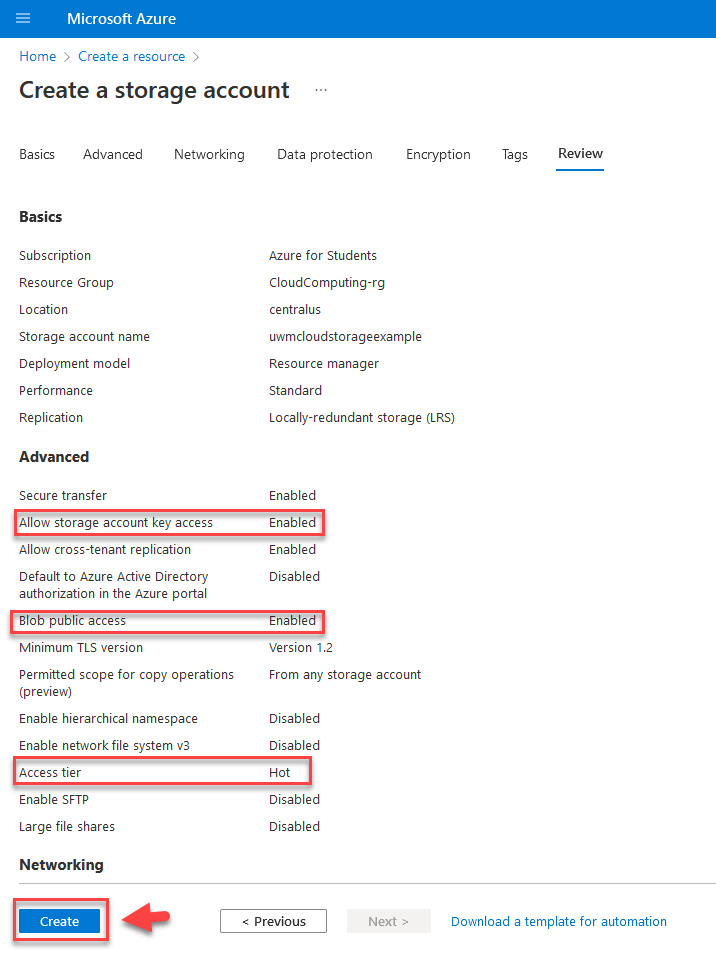Click the chevron after Create a resource

pos(196,57)
